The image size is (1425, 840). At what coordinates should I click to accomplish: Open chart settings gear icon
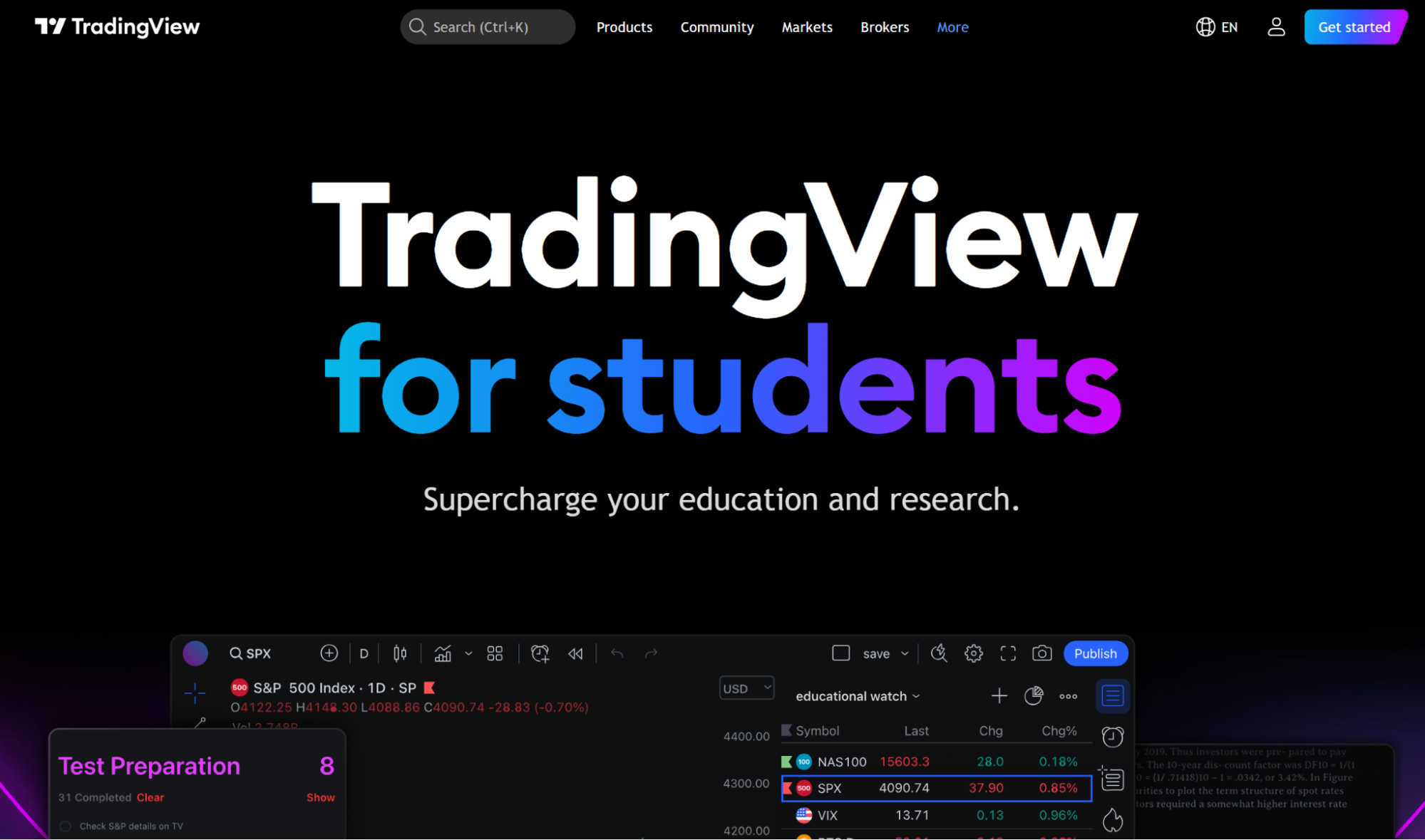point(974,653)
